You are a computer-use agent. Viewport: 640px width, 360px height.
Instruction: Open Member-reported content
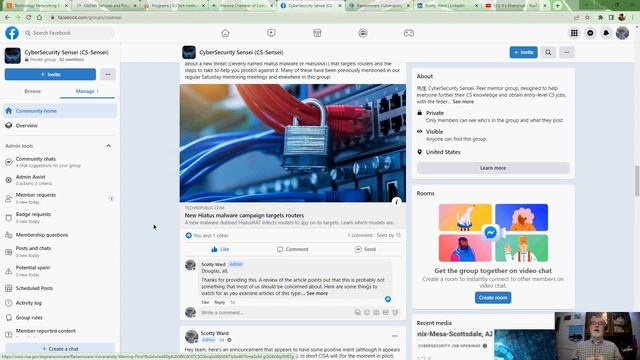tap(60, 332)
